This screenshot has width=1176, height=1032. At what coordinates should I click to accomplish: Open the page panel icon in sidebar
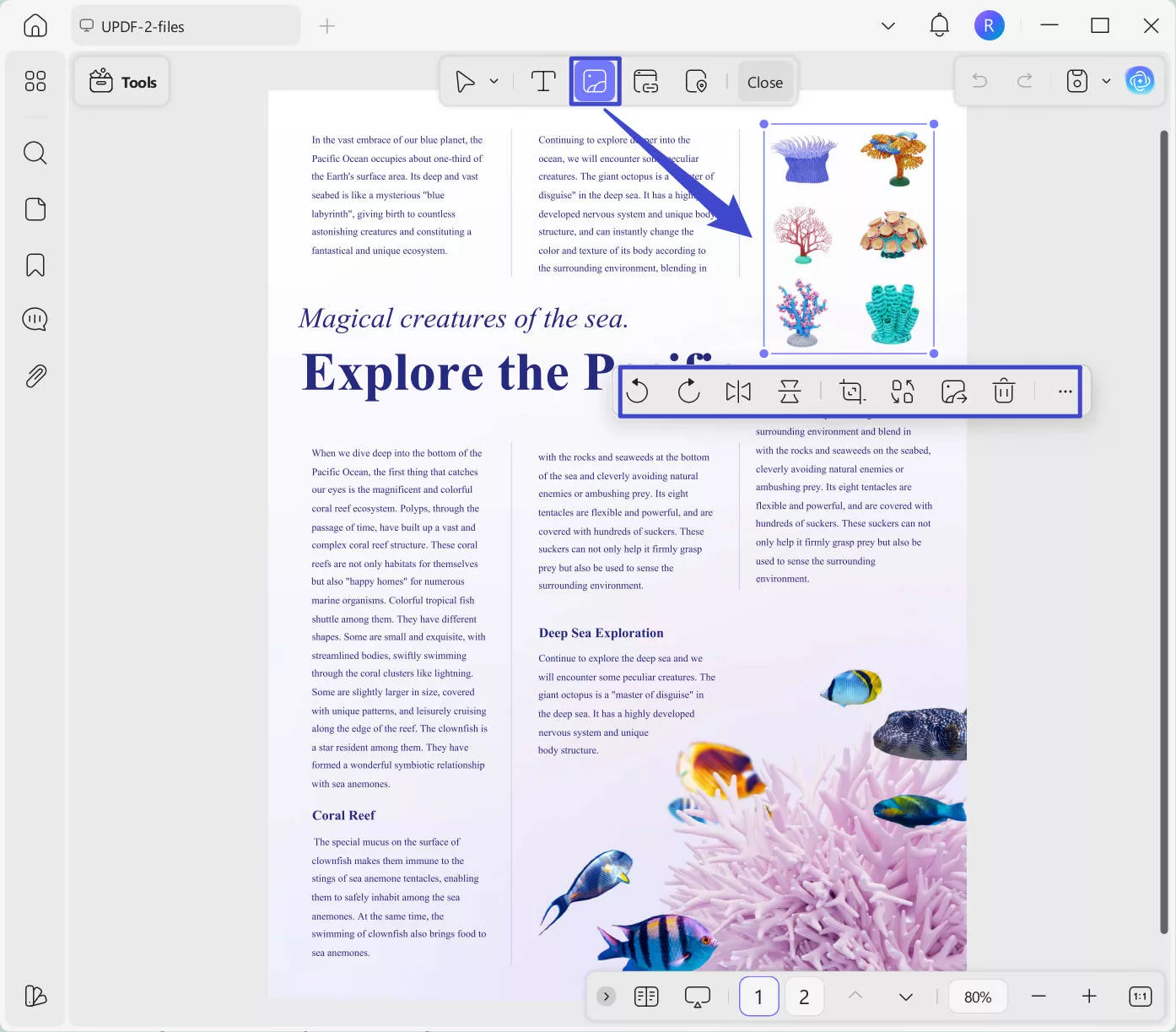(35, 209)
